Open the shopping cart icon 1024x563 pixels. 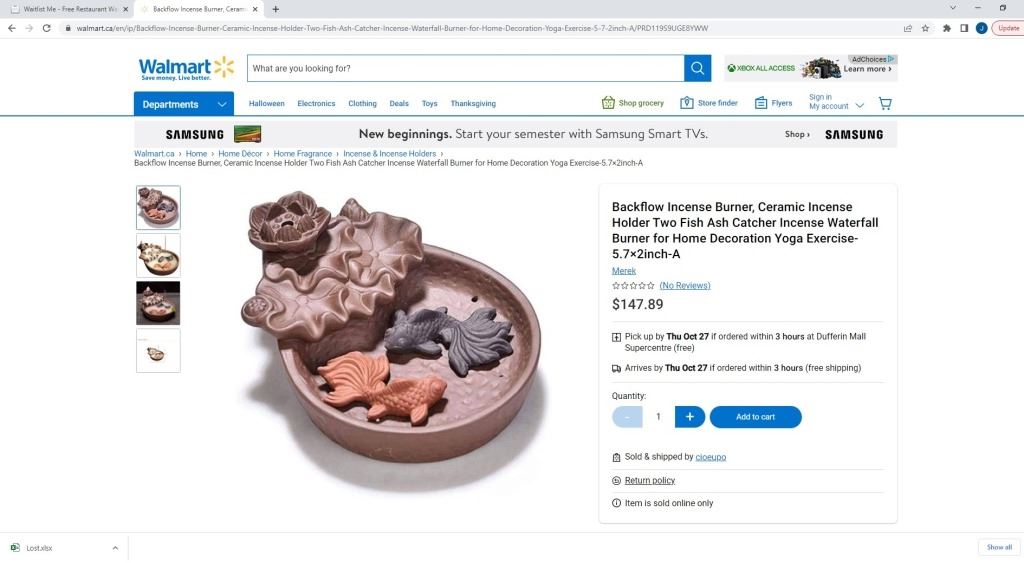[884, 103]
